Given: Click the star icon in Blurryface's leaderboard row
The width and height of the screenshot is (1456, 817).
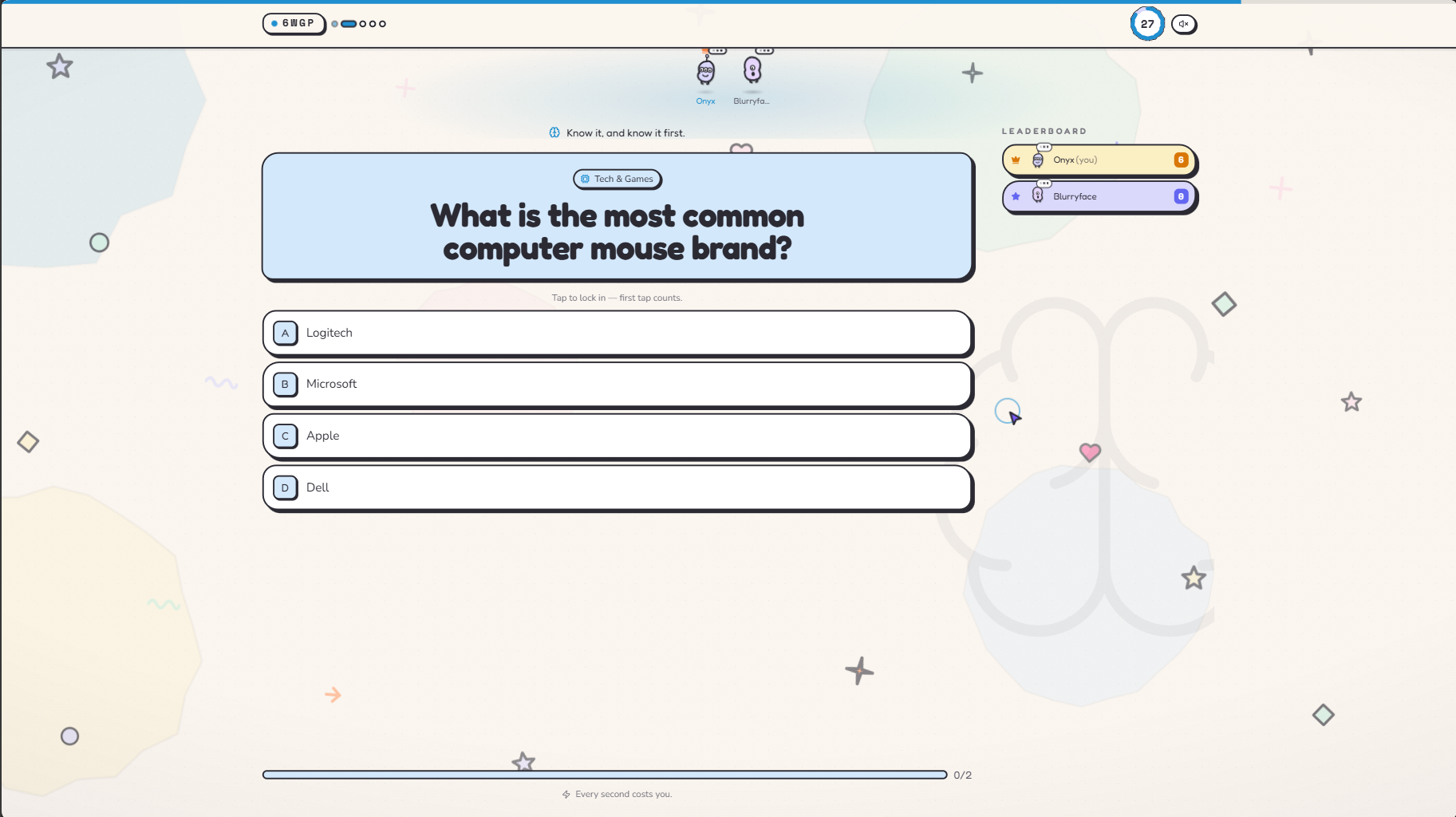Looking at the screenshot, I should (x=1016, y=196).
